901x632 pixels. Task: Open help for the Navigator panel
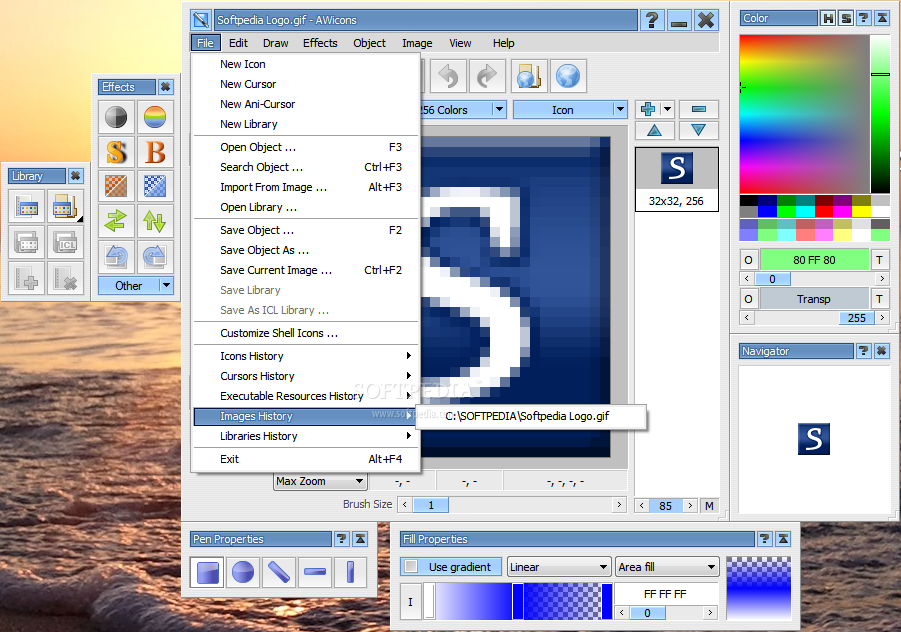pyautogui.click(x=863, y=350)
